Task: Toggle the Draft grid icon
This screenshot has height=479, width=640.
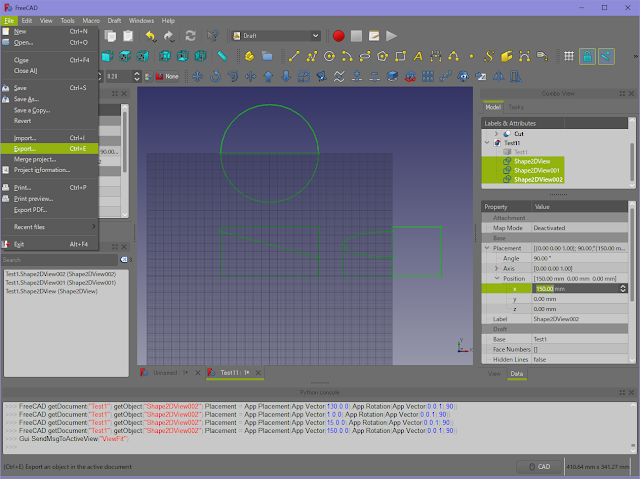Action: tap(567, 56)
